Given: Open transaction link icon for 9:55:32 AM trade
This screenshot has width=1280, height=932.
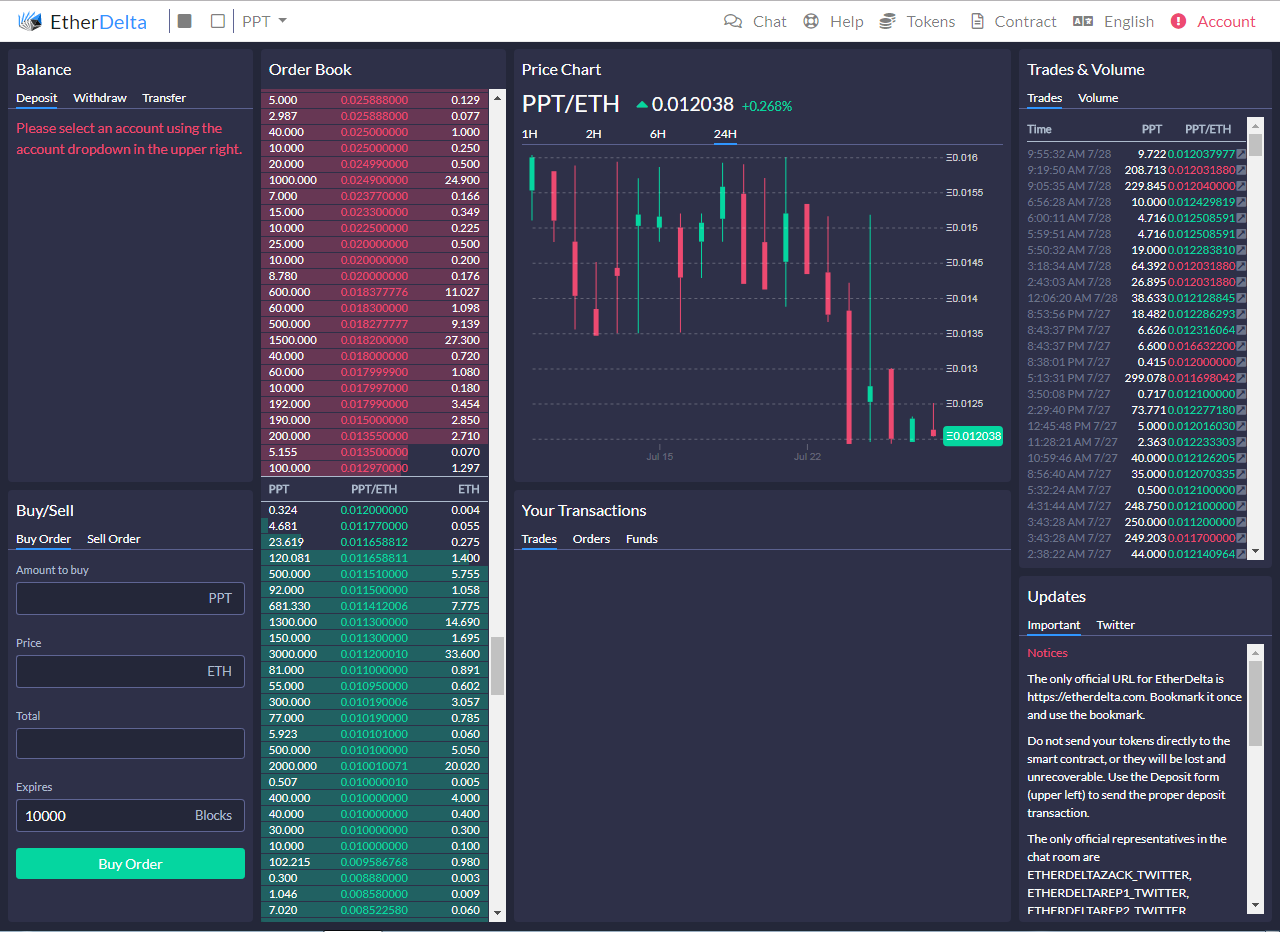Looking at the screenshot, I should tap(1242, 154).
